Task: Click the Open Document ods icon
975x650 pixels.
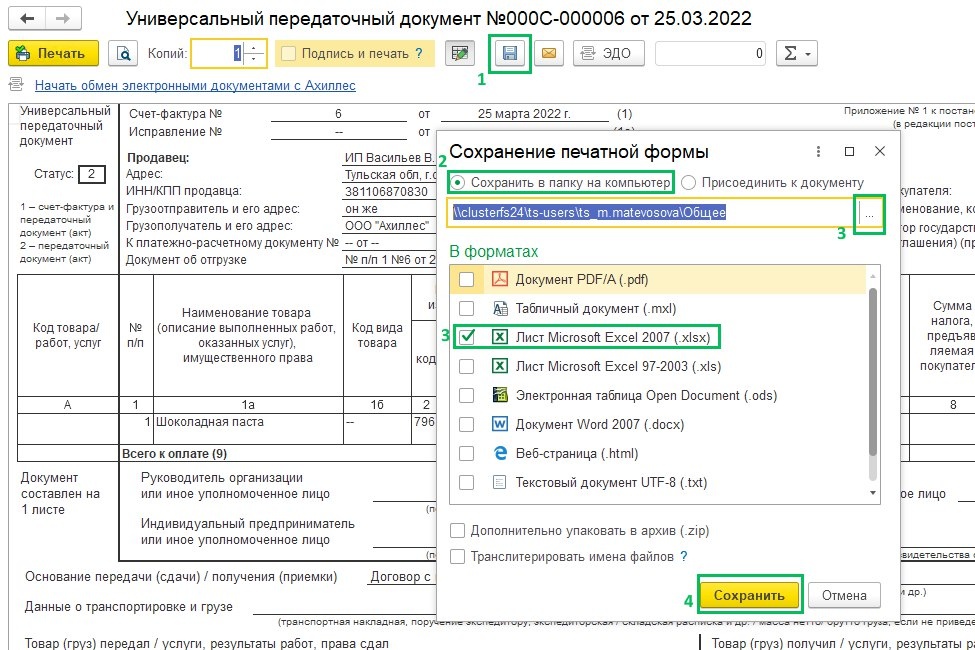Action: click(500, 395)
